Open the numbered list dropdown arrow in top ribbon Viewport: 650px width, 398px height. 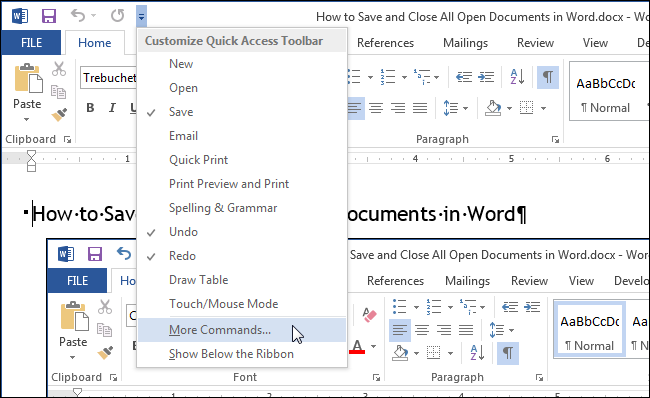pos(404,77)
